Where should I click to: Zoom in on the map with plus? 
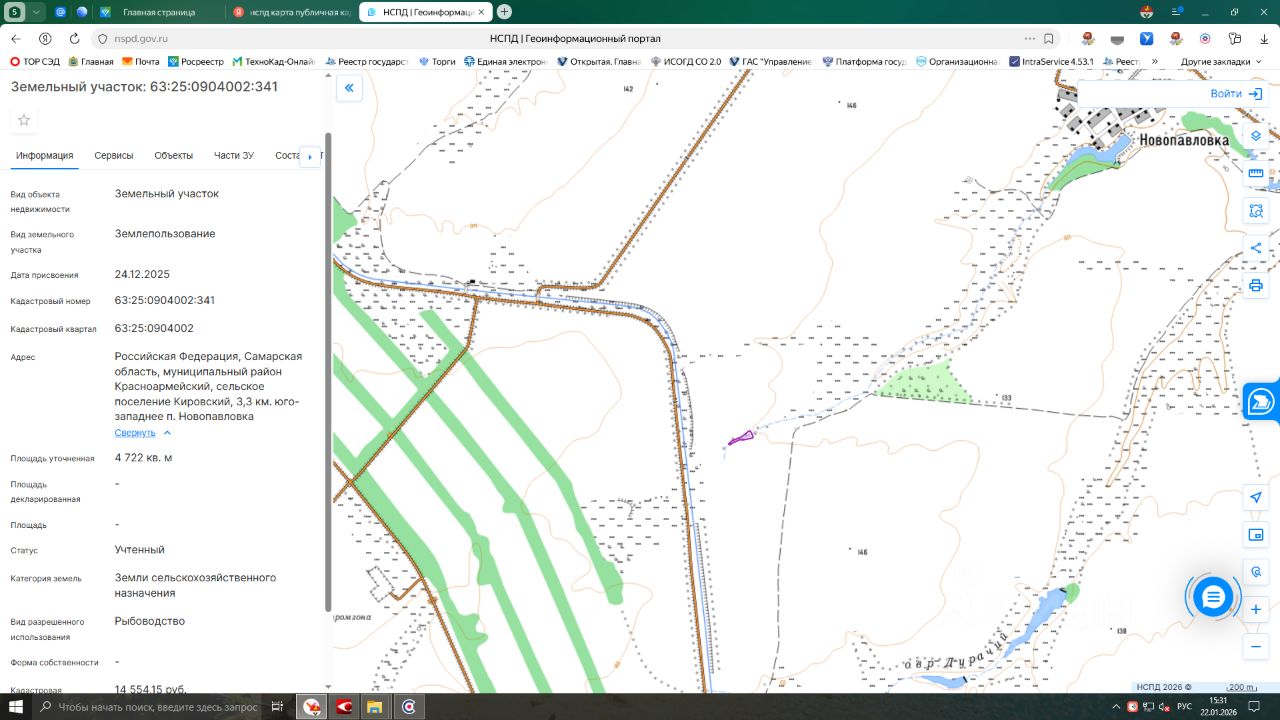(1256, 609)
